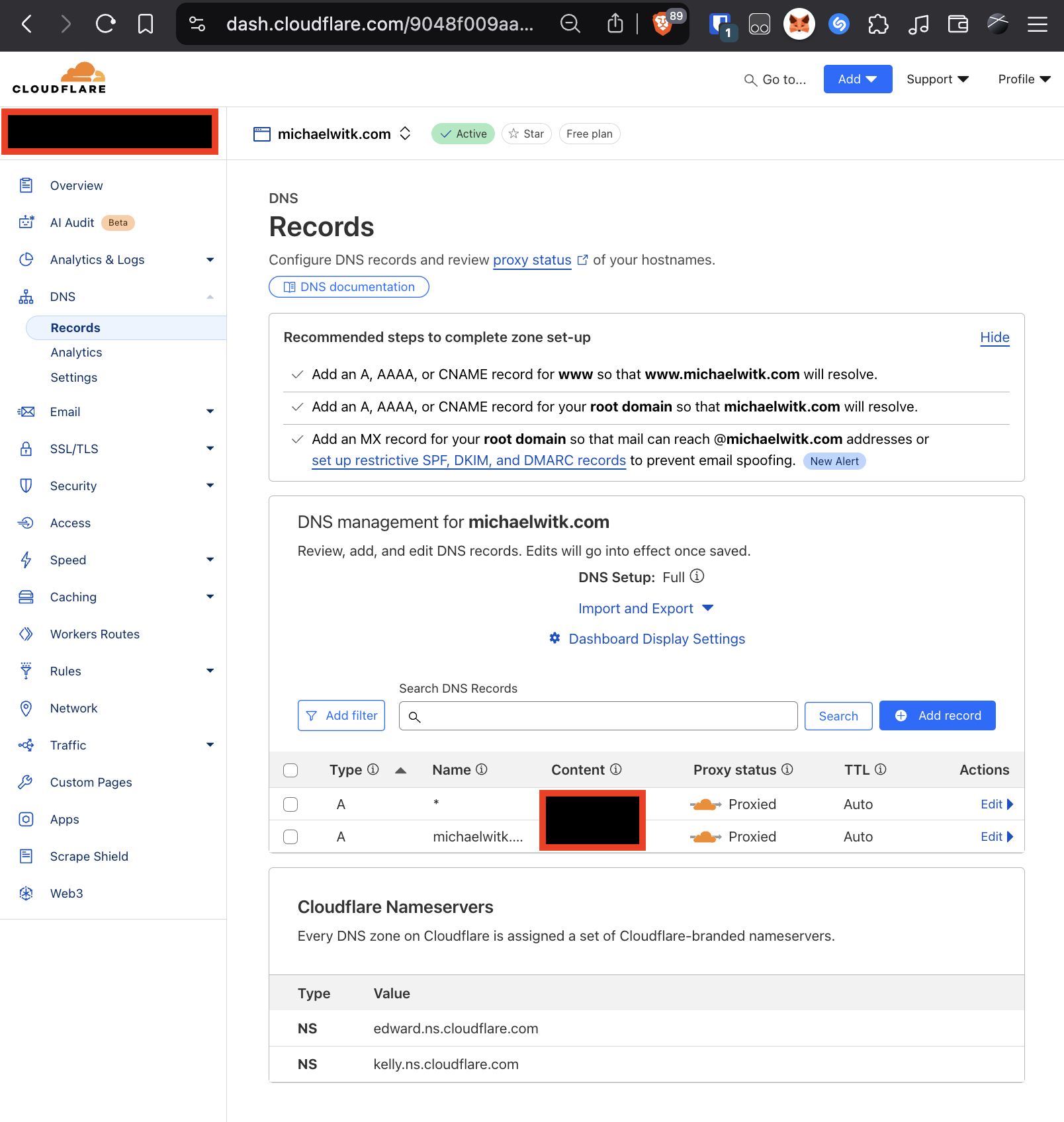This screenshot has height=1122, width=1064.
Task: Click the Go to... search magnifier
Action: (x=750, y=80)
